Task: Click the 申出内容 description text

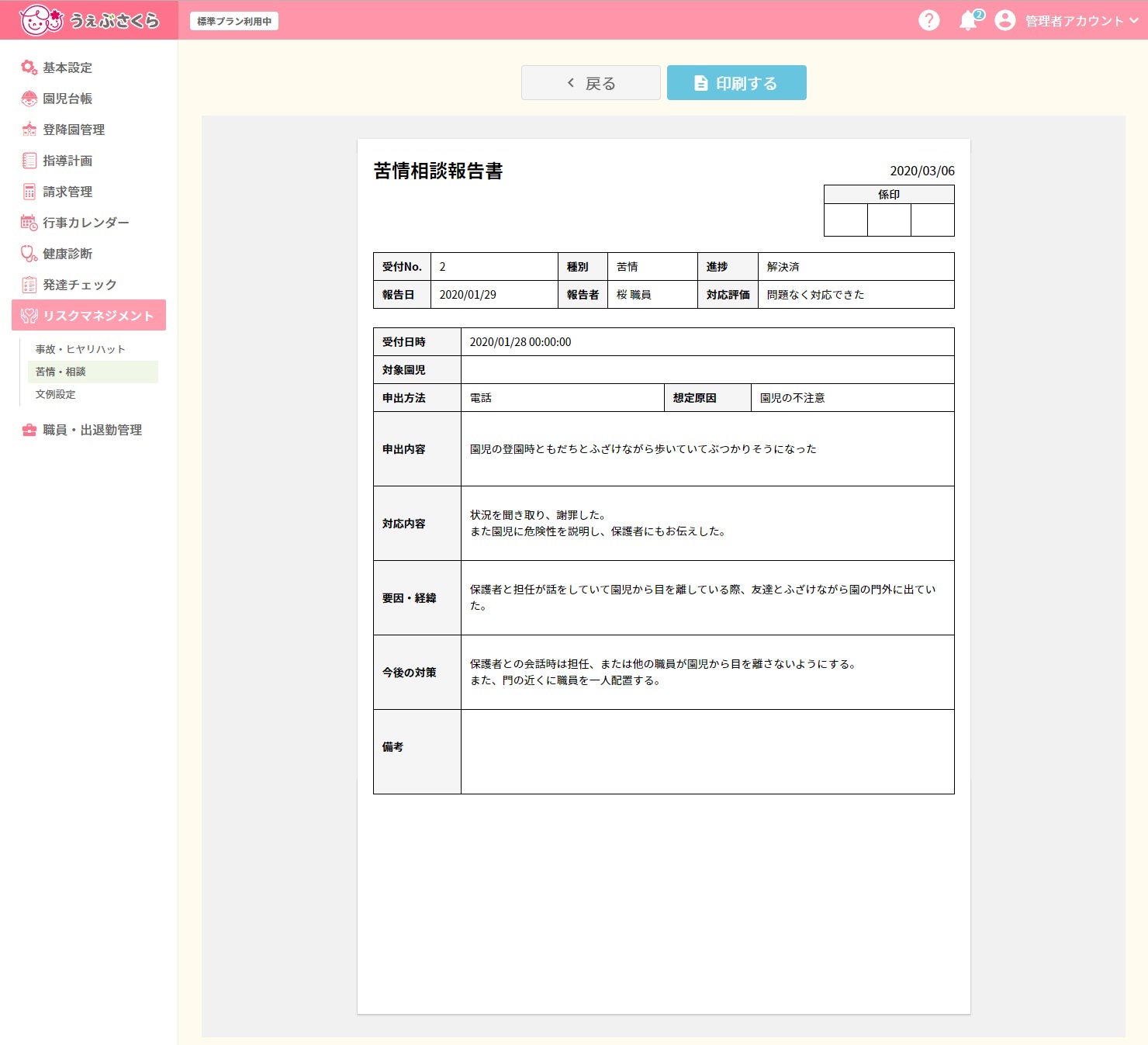Action: coord(643,449)
